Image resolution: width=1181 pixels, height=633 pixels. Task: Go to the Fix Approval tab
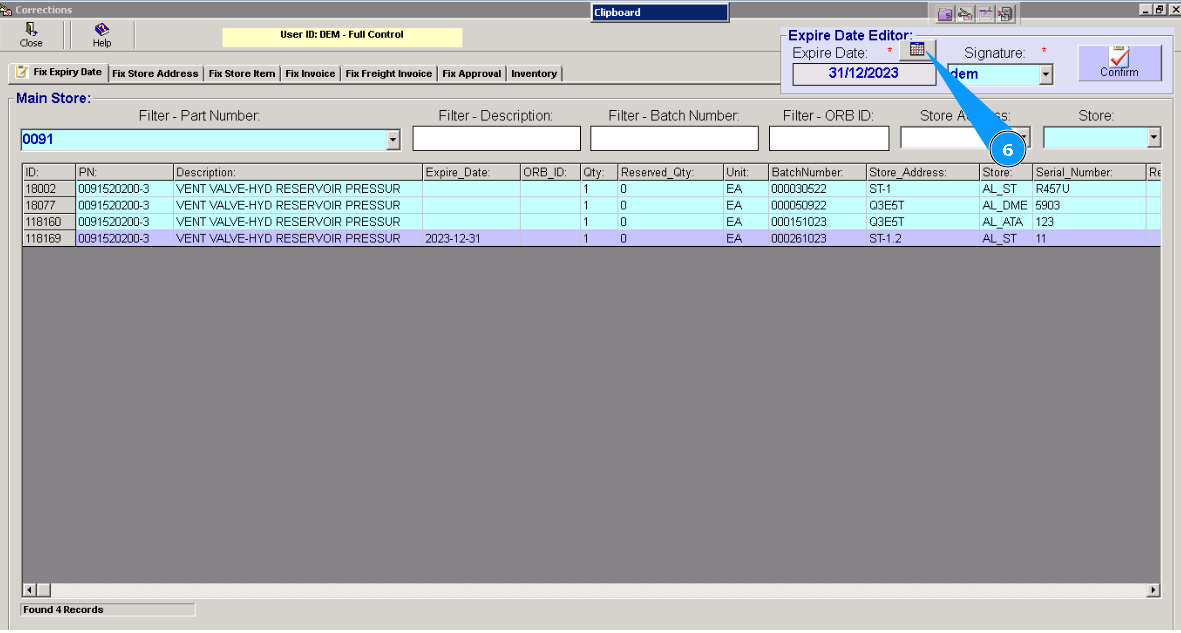(471, 74)
